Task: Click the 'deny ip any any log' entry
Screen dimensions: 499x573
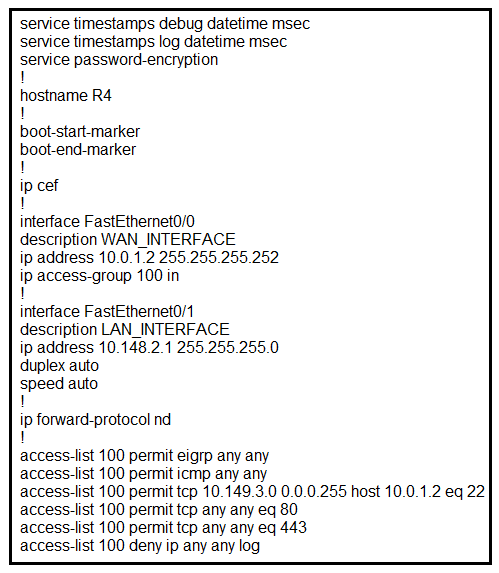Action: pos(140,546)
